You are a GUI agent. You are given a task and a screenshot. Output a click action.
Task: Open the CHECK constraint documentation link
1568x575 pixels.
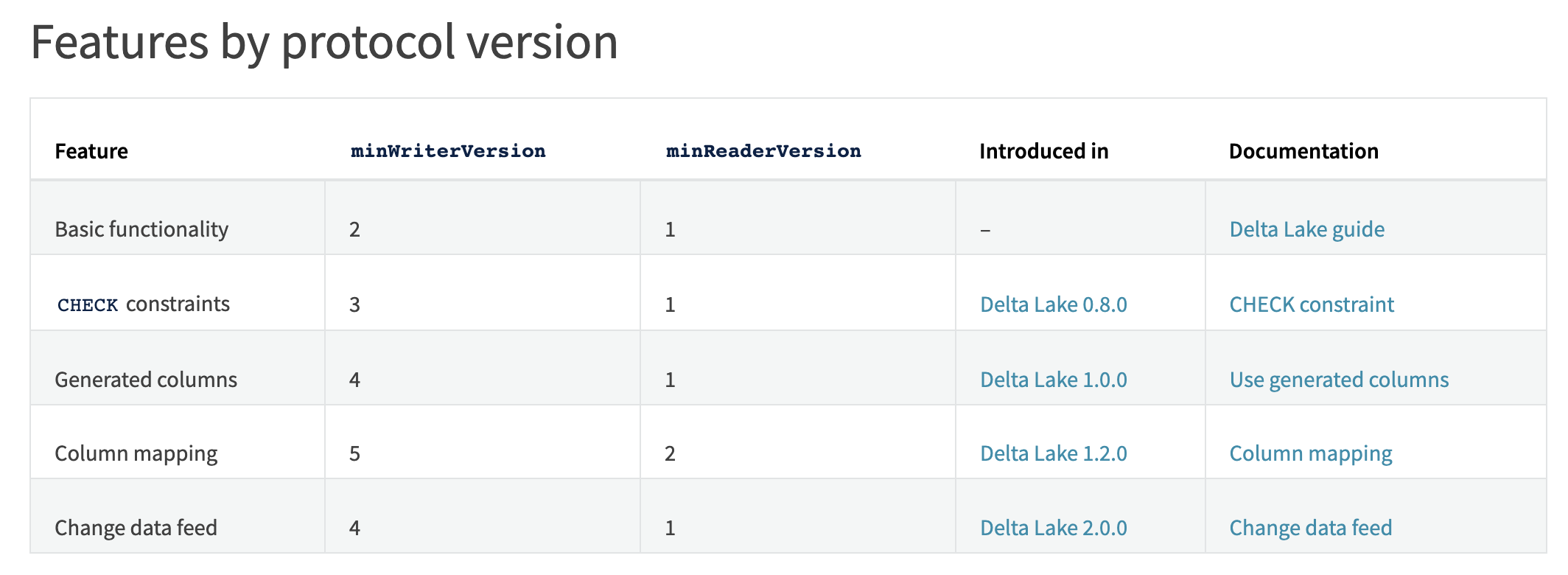1312,304
